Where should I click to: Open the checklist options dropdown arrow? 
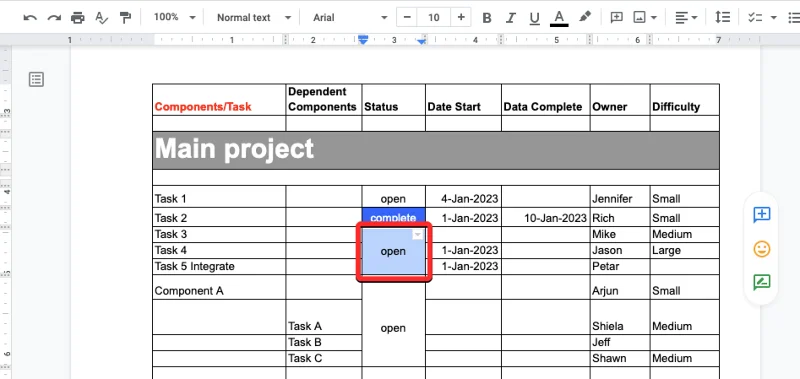tap(774, 18)
